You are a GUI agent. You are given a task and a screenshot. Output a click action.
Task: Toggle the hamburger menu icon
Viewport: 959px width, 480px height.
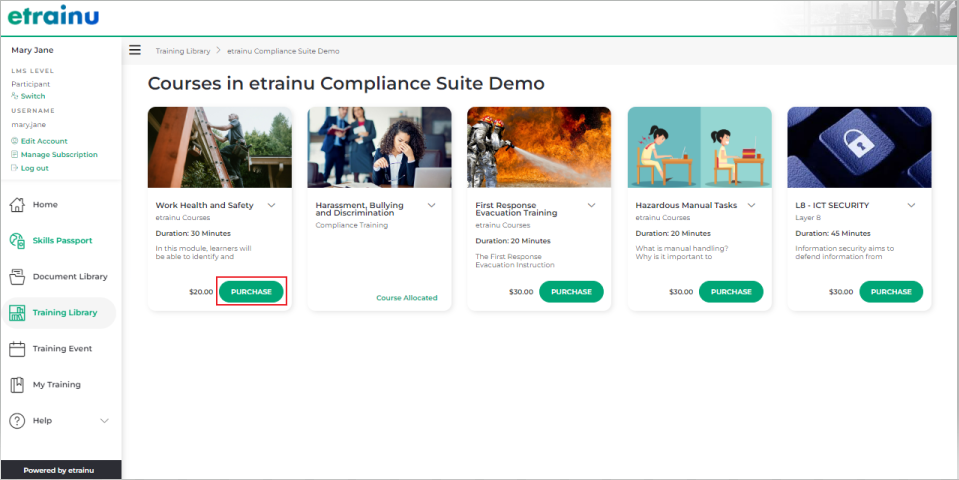pyautogui.click(x=135, y=50)
